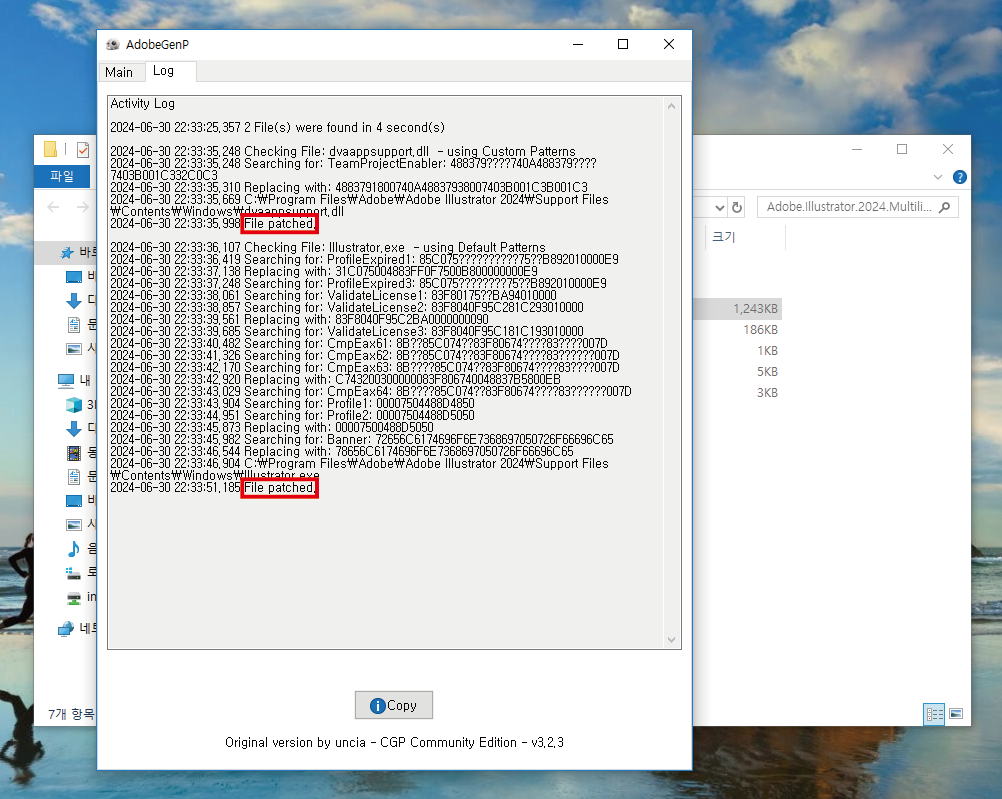Open the Videos filmstrip icon in sidebar
This screenshot has height=799, width=1002.
click(x=74, y=453)
